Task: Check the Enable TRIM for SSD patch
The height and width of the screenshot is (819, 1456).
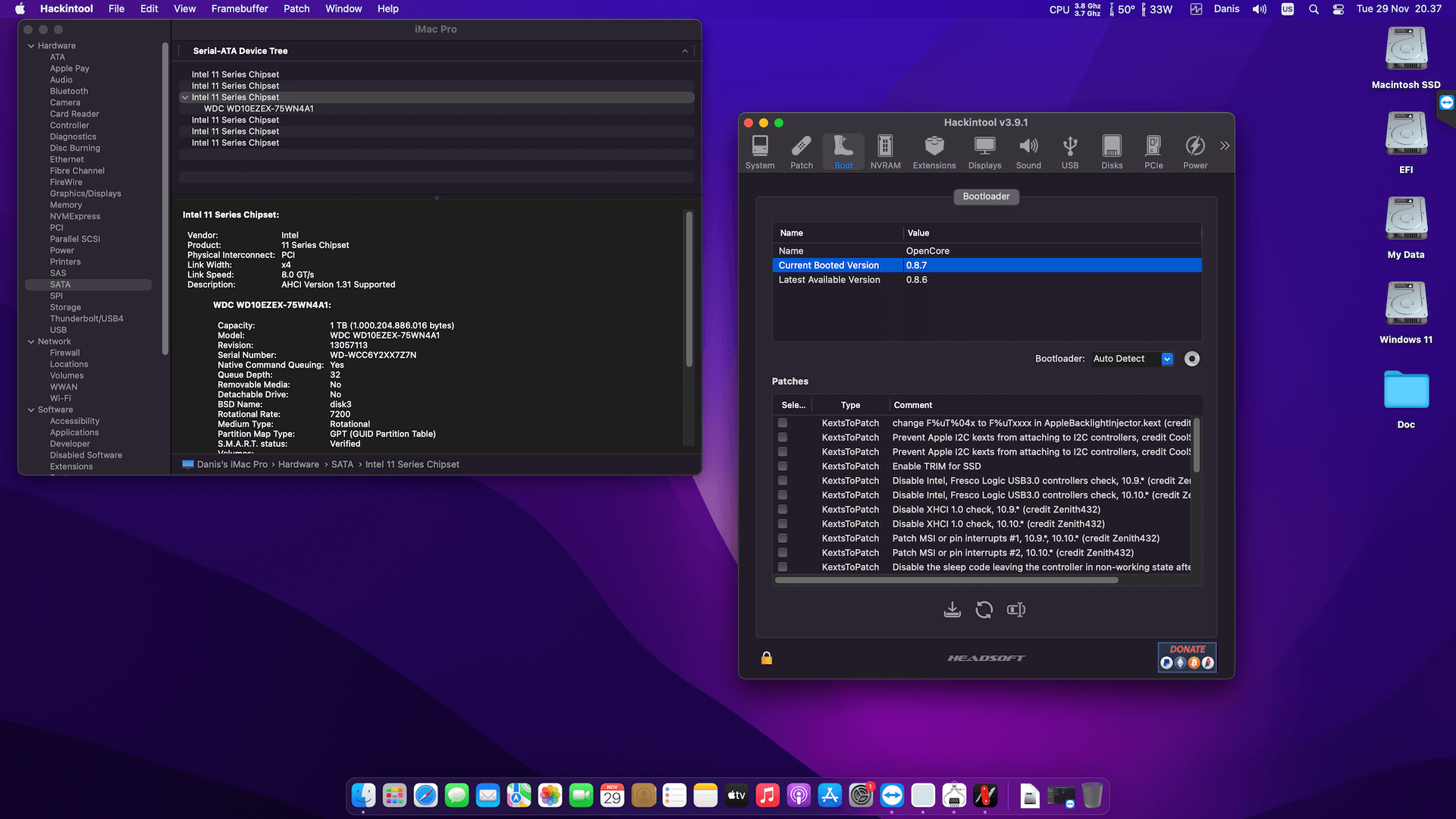Action: [783, 466]
